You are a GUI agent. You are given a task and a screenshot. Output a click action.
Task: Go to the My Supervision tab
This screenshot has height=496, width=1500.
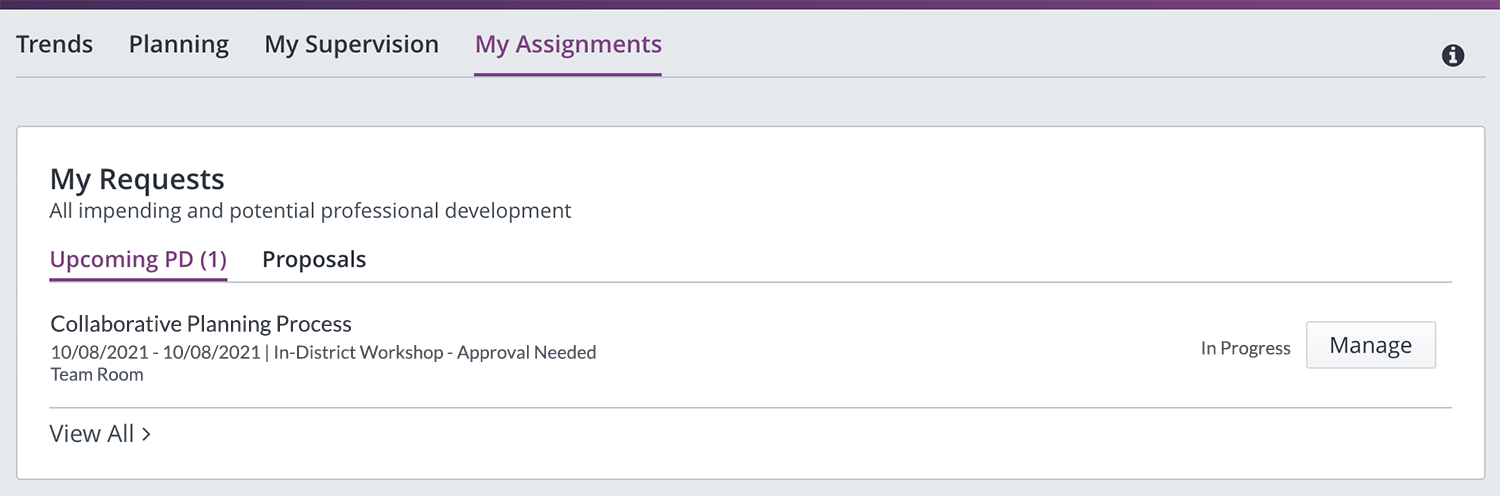tap(352, 45)
